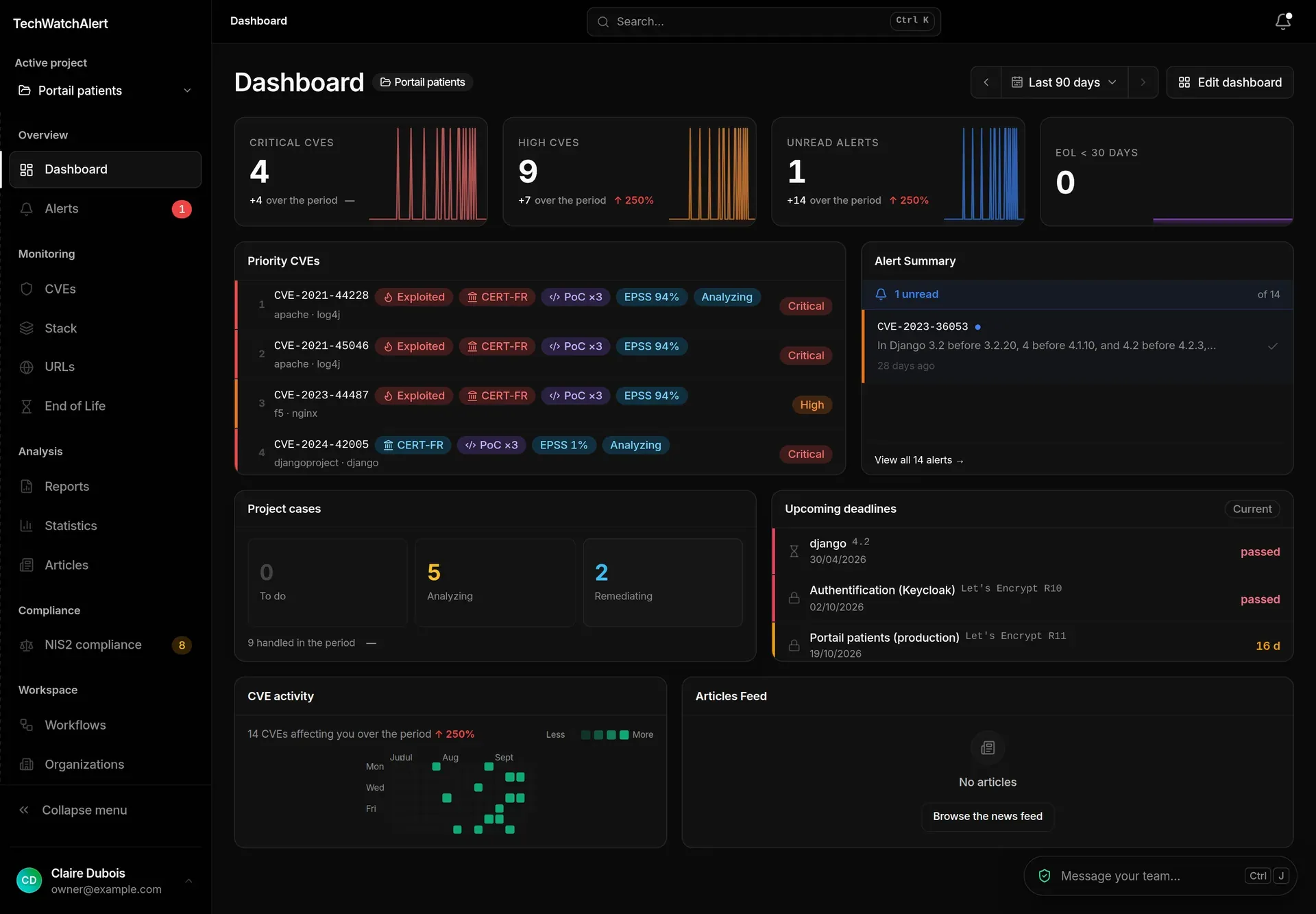This screenshot has height=914, width=1316.
Task: Click the lock icon next to Authentification (Keycloak)
Action: point(794,598)
